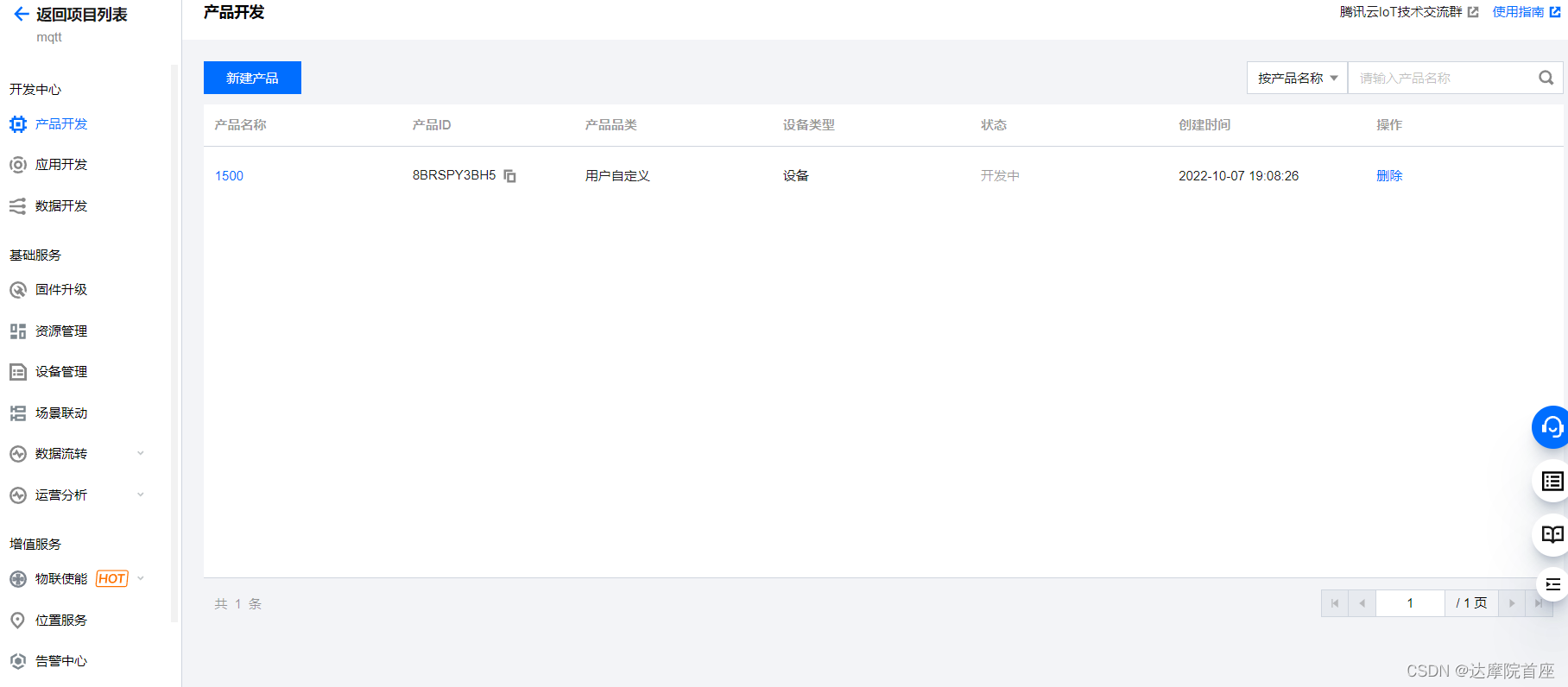Go to 场景联动 page
The height and width of the screenshot is (687, 1568).
click(61, 413)
